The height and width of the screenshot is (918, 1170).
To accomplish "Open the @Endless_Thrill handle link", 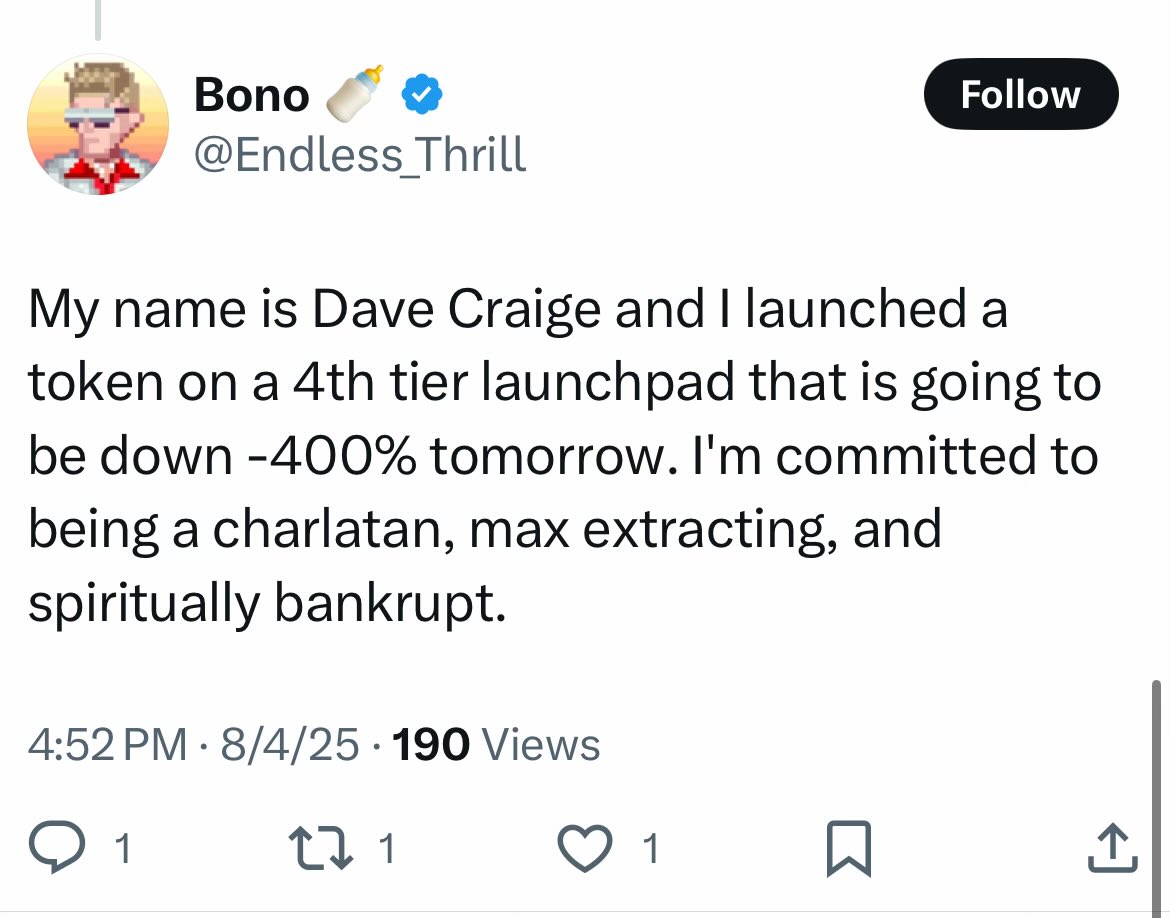I will coord(360,154).
